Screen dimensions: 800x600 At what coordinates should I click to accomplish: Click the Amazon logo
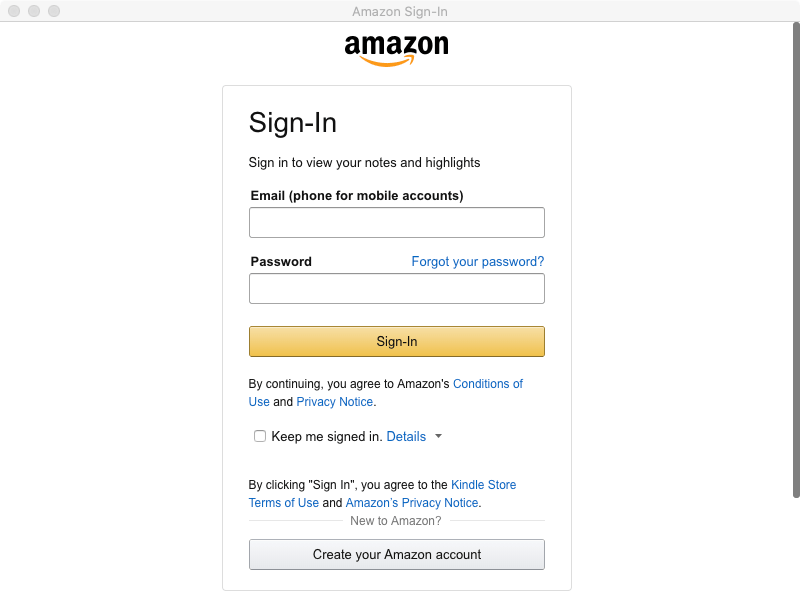coord(397,46)
